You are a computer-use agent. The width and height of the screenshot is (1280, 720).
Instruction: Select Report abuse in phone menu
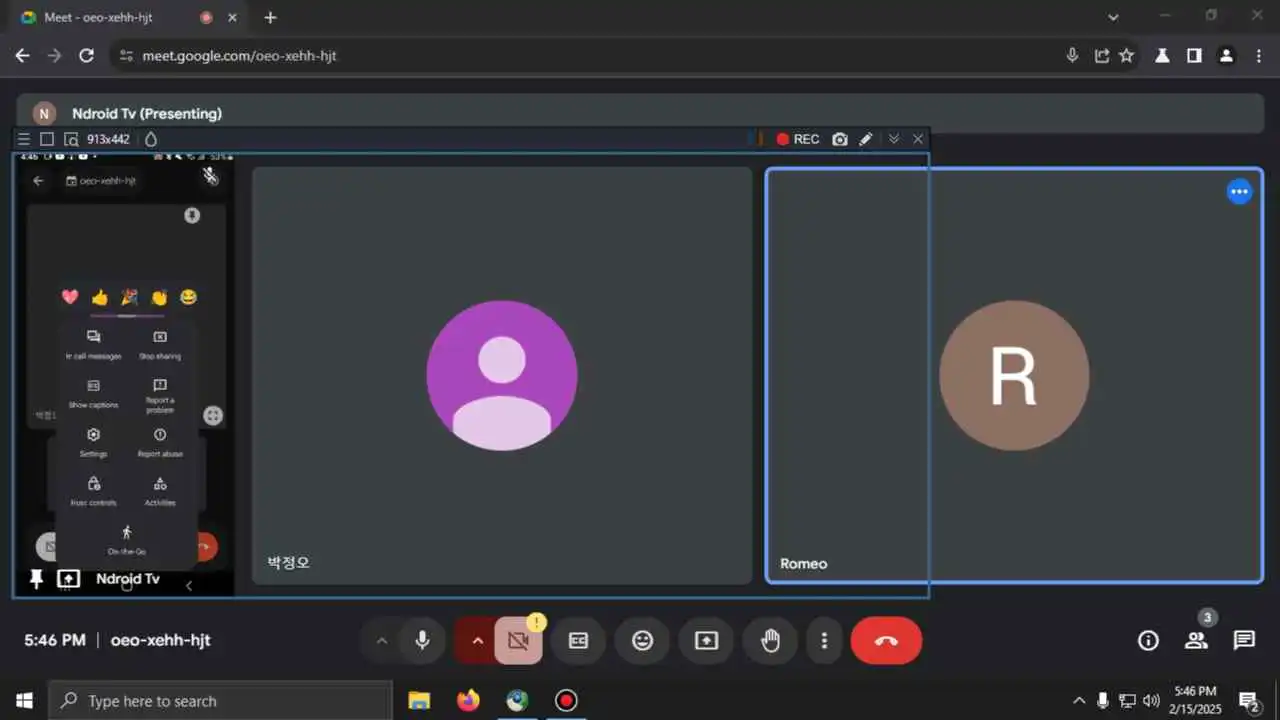coord(160,443)
